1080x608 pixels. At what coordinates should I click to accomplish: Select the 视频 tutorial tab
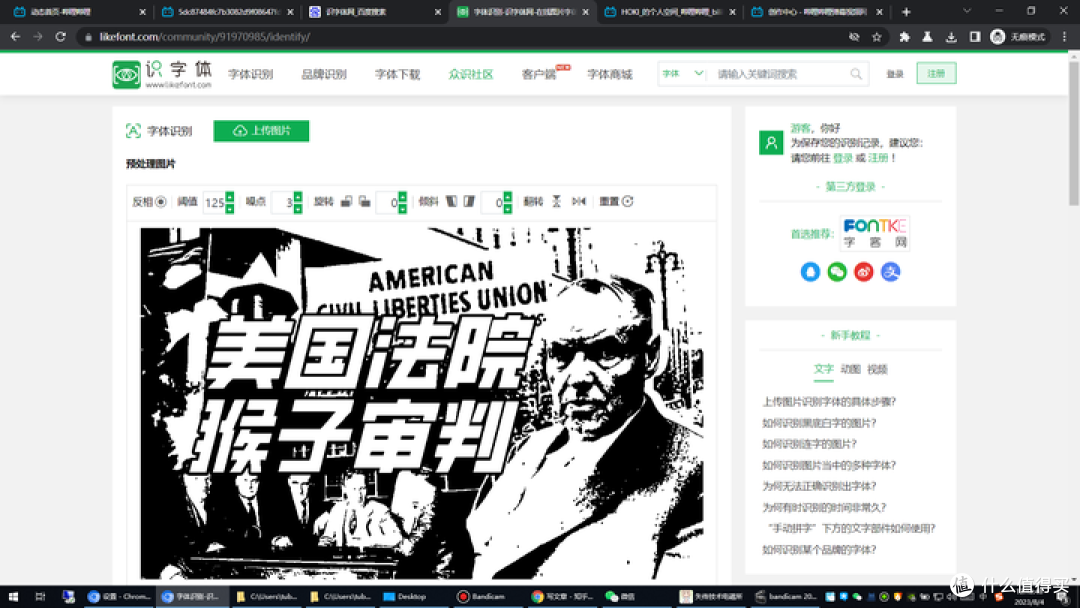coord(878,369)
